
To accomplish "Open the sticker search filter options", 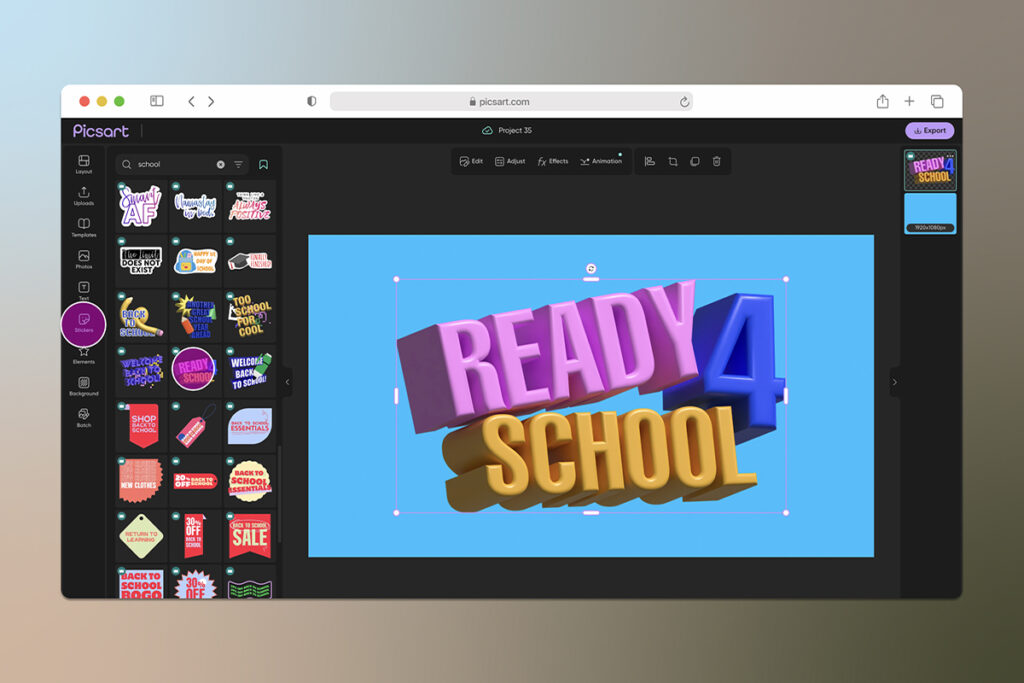I will 238,164.
